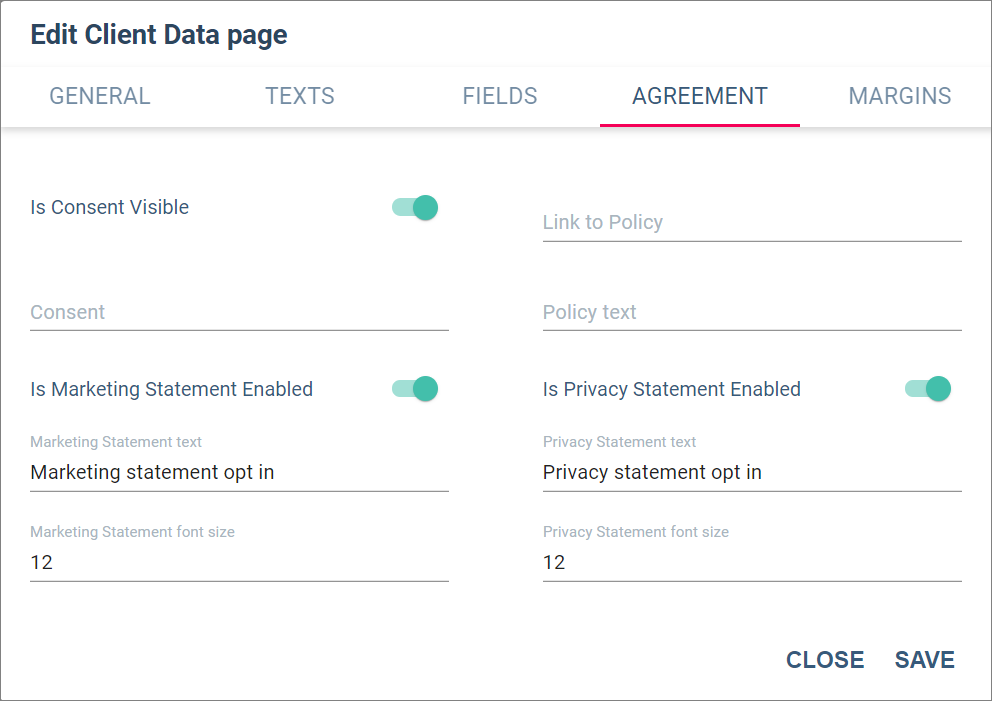Image resolution: width=992 pixels, height=701 pixels.
Task: Click the Edit Client Data page heading
Action: coord(159,35)
